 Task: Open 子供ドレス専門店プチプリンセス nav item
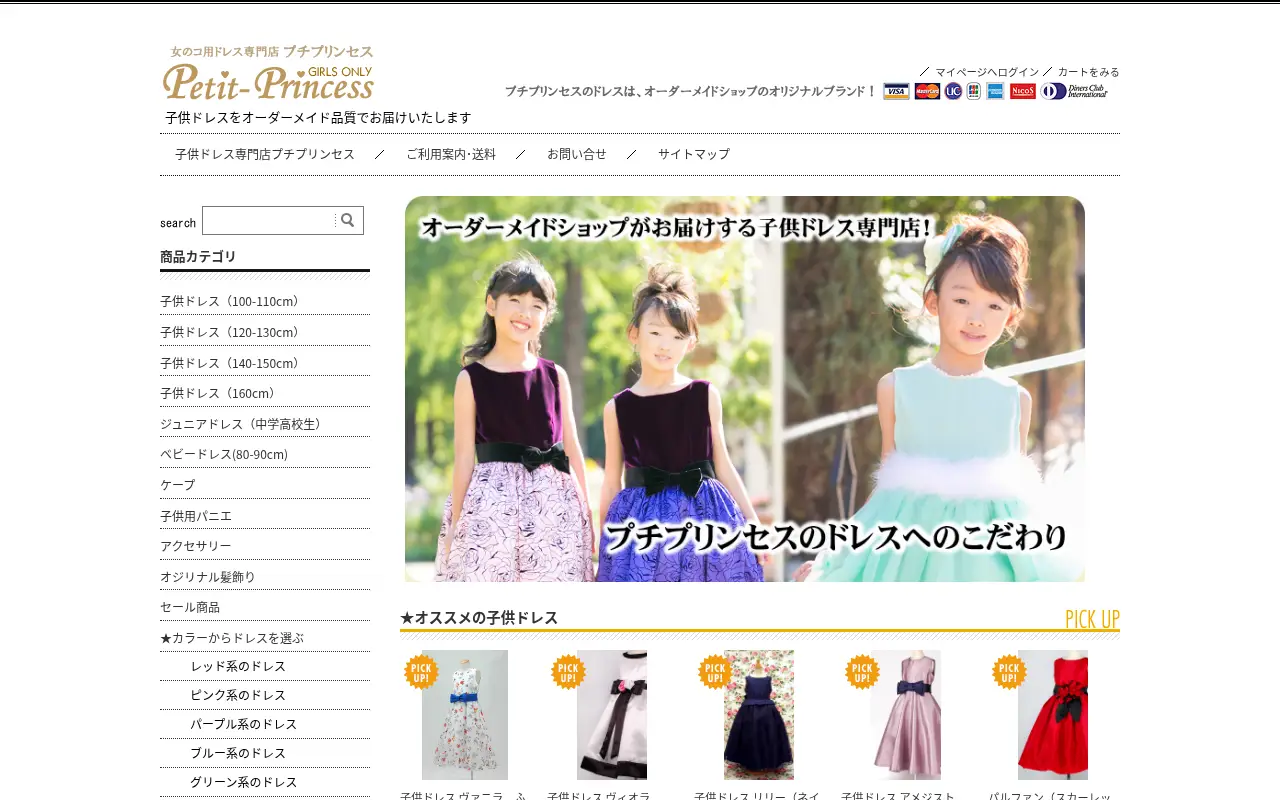[265, 154]
